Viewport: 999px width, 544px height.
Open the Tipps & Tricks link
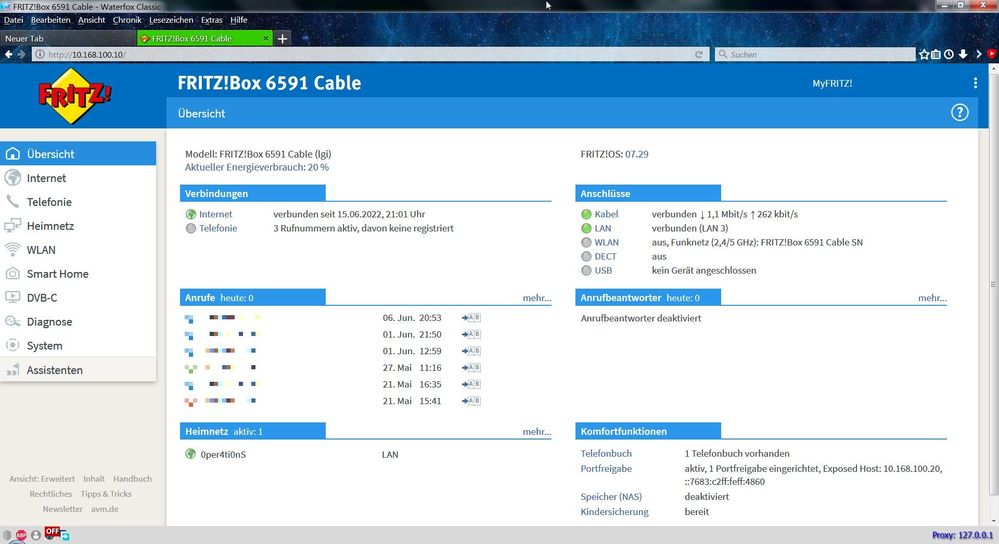coord(106,494)
